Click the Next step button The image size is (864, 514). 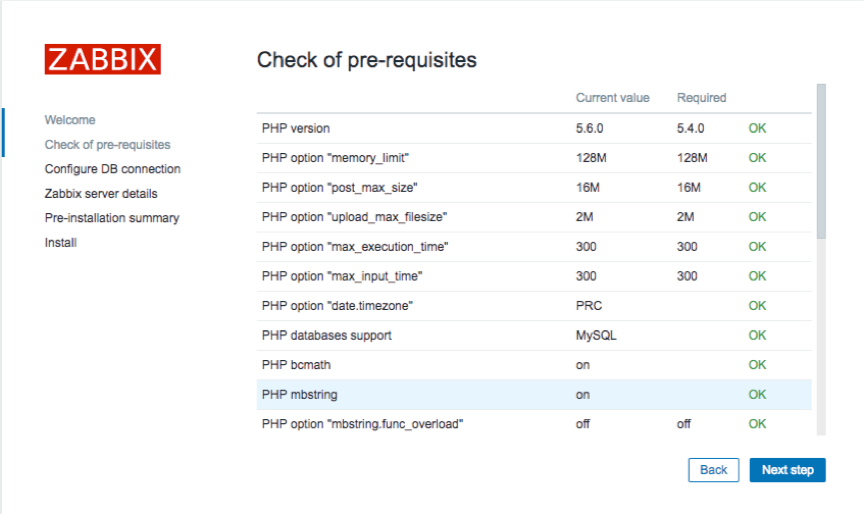coord(787,470)
